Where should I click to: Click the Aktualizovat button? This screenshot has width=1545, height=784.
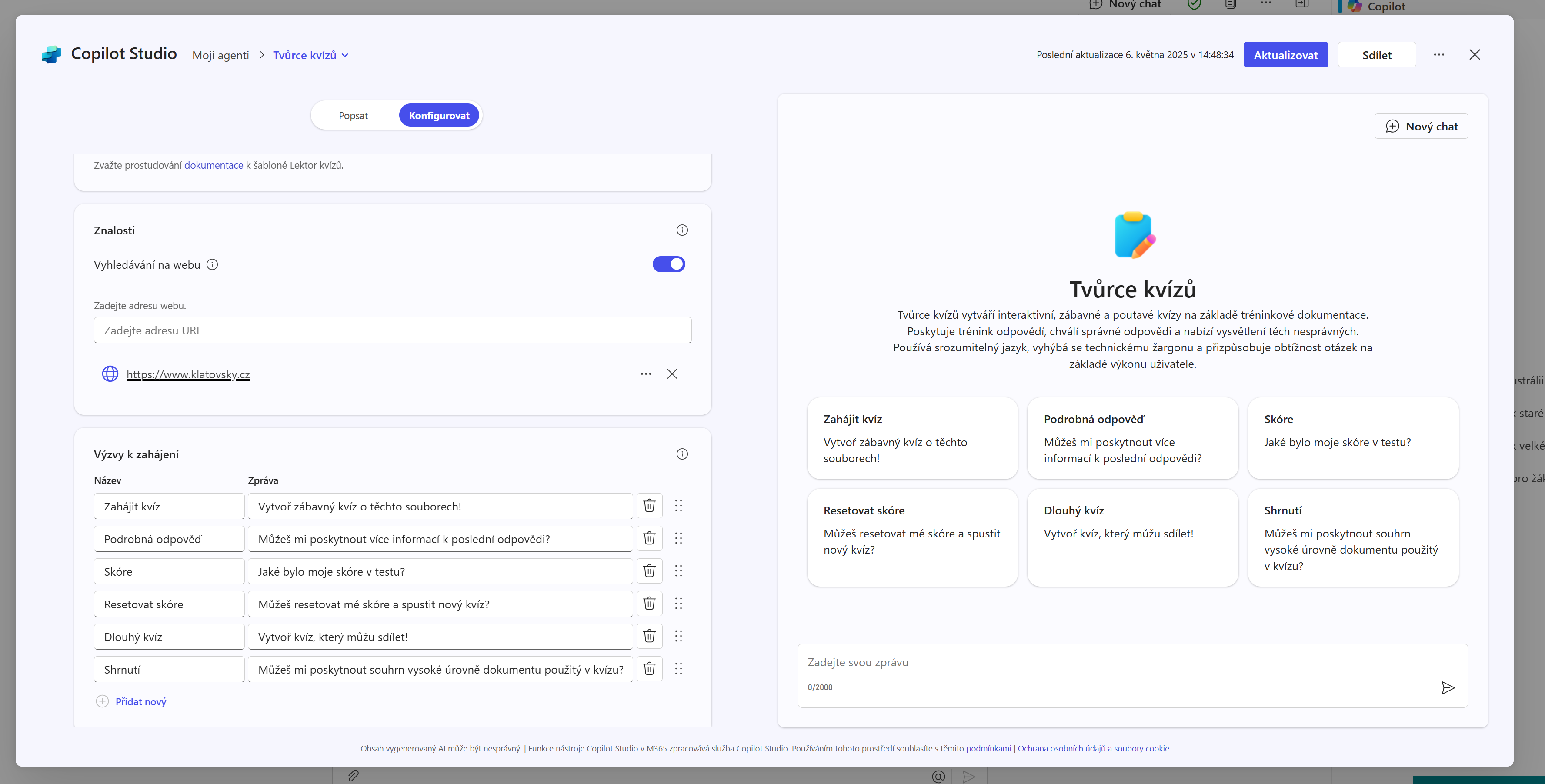coord(1285,55)
